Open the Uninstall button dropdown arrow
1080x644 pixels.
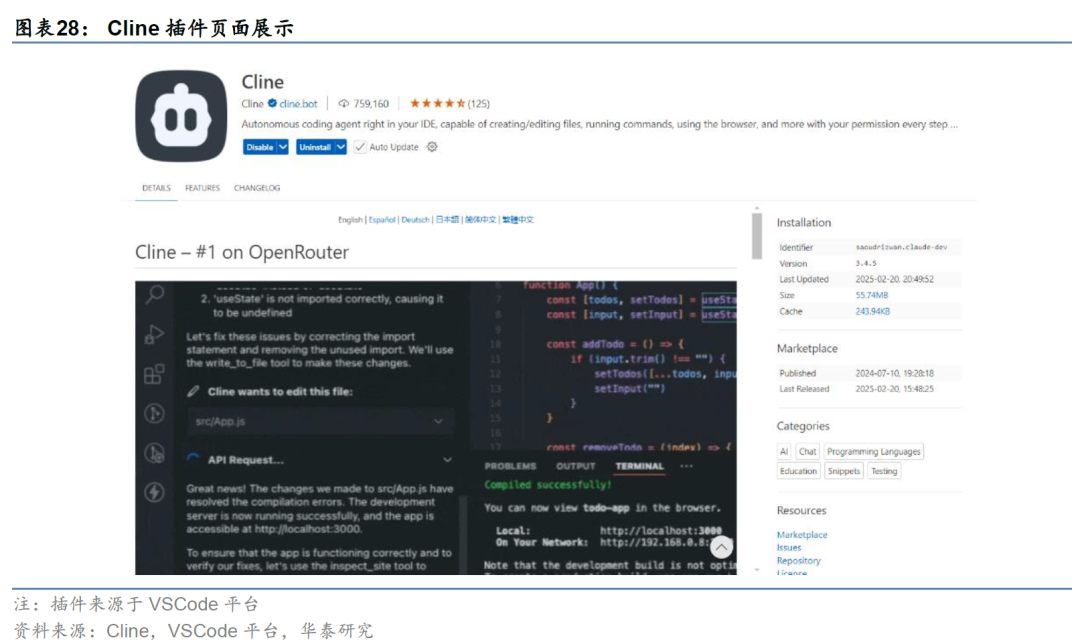[341, 147]
